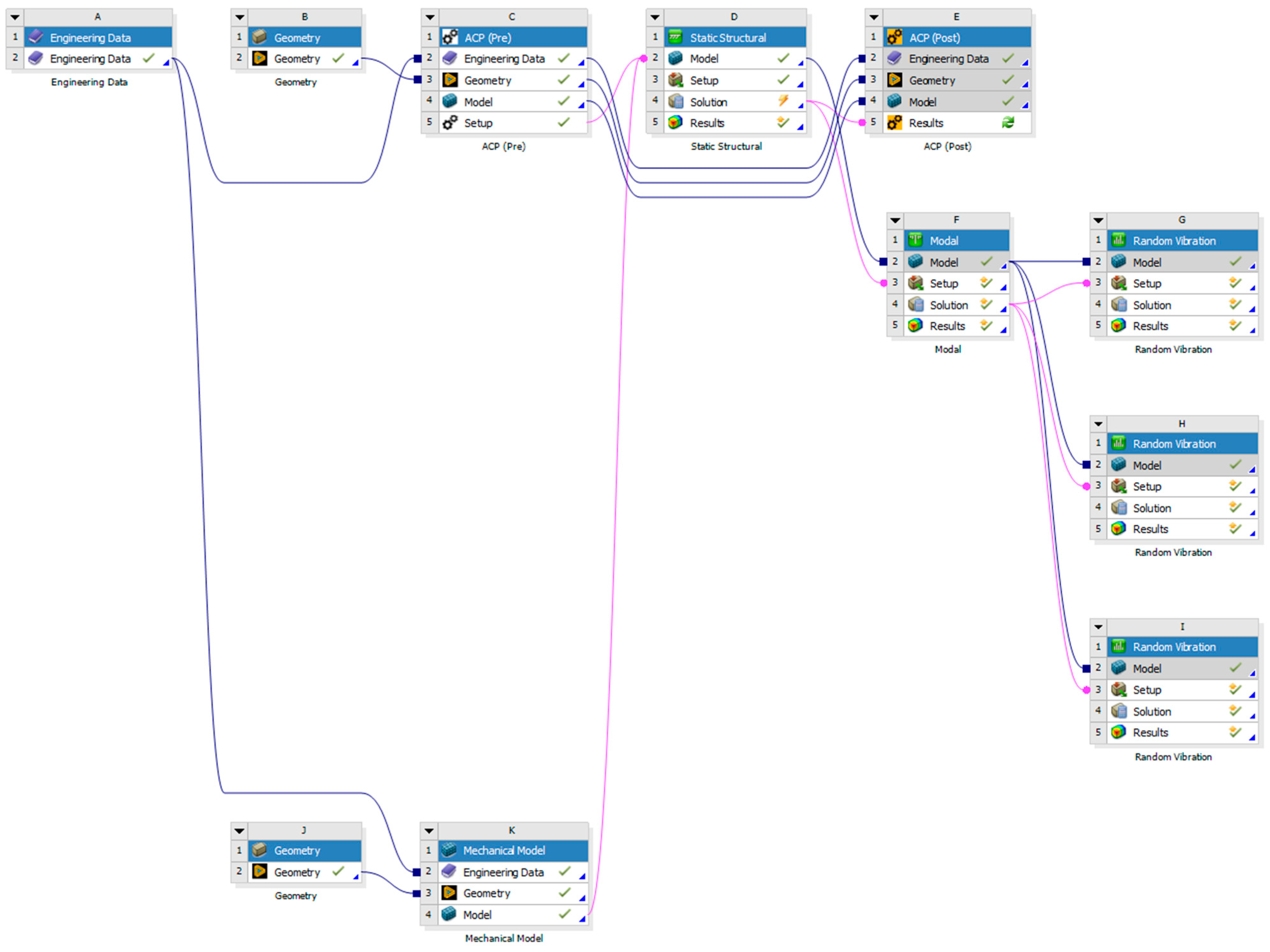Click the Solution cell icon in Static Structural
This screenshot has width=1270, height=952.
pyautogui.click(x=675, y=102)
